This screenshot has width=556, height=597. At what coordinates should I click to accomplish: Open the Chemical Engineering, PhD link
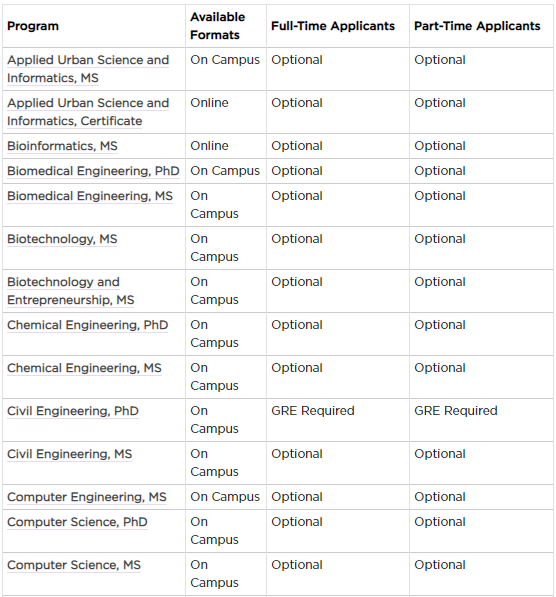coord(88,325)
